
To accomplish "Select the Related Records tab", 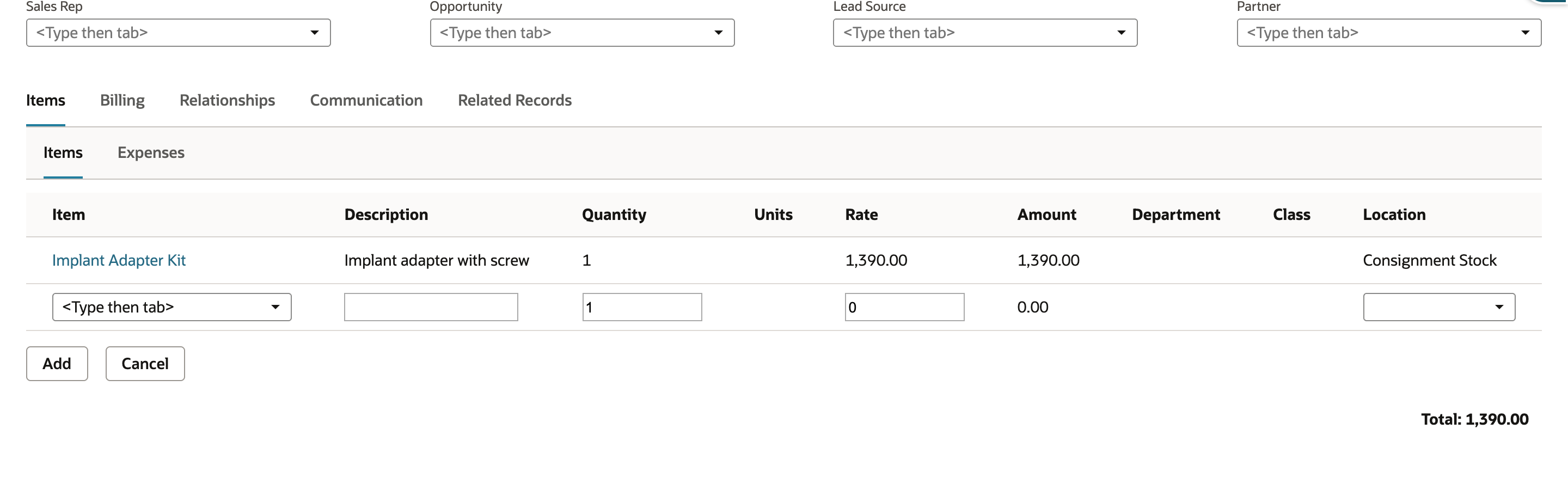I will coord(515,100).
